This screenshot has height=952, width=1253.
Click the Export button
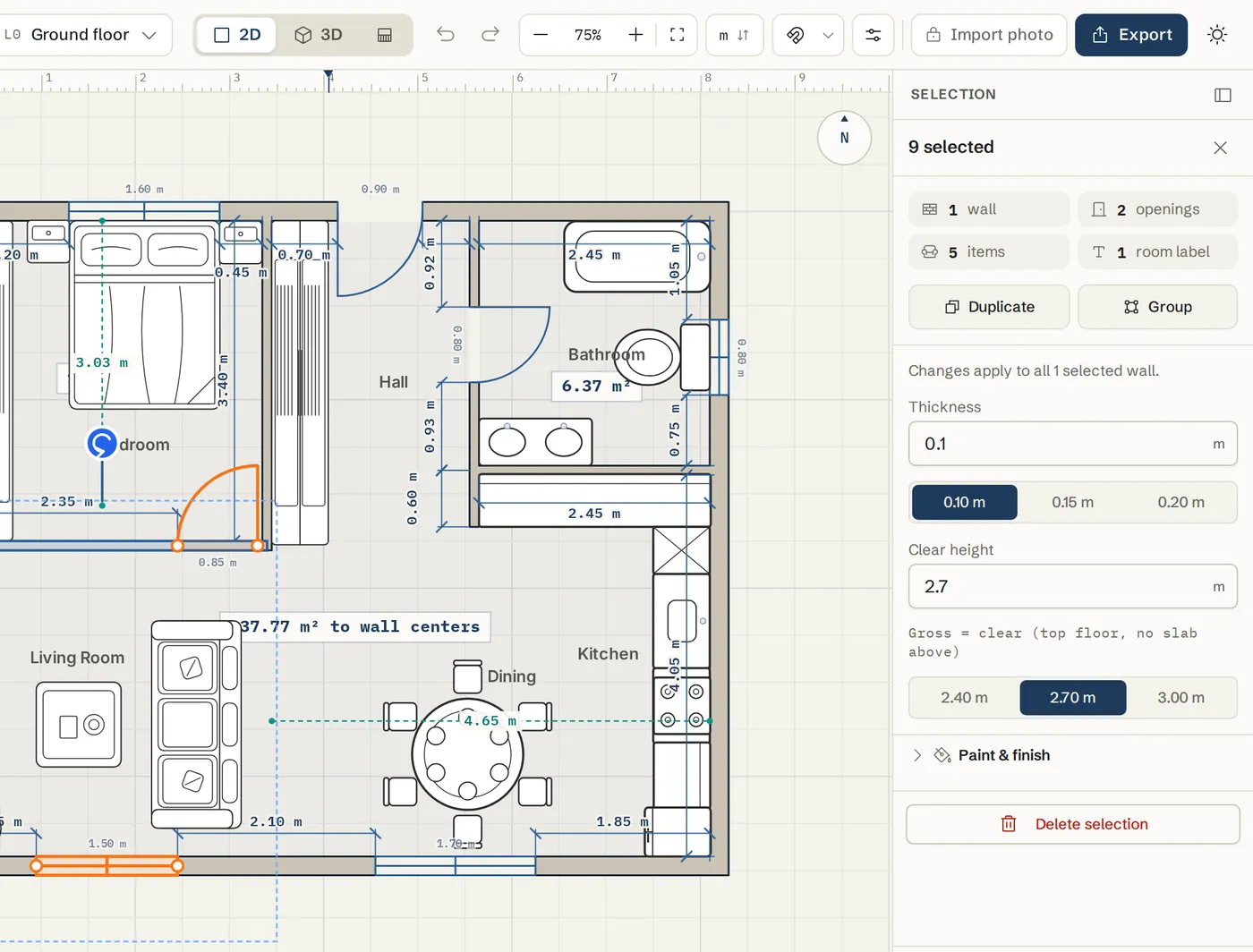coord(1131,35)
